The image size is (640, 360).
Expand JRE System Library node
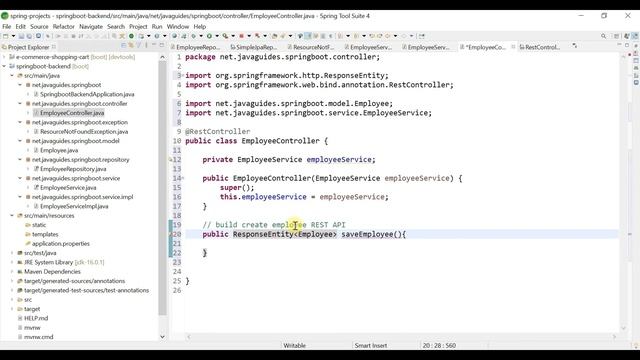12,262
